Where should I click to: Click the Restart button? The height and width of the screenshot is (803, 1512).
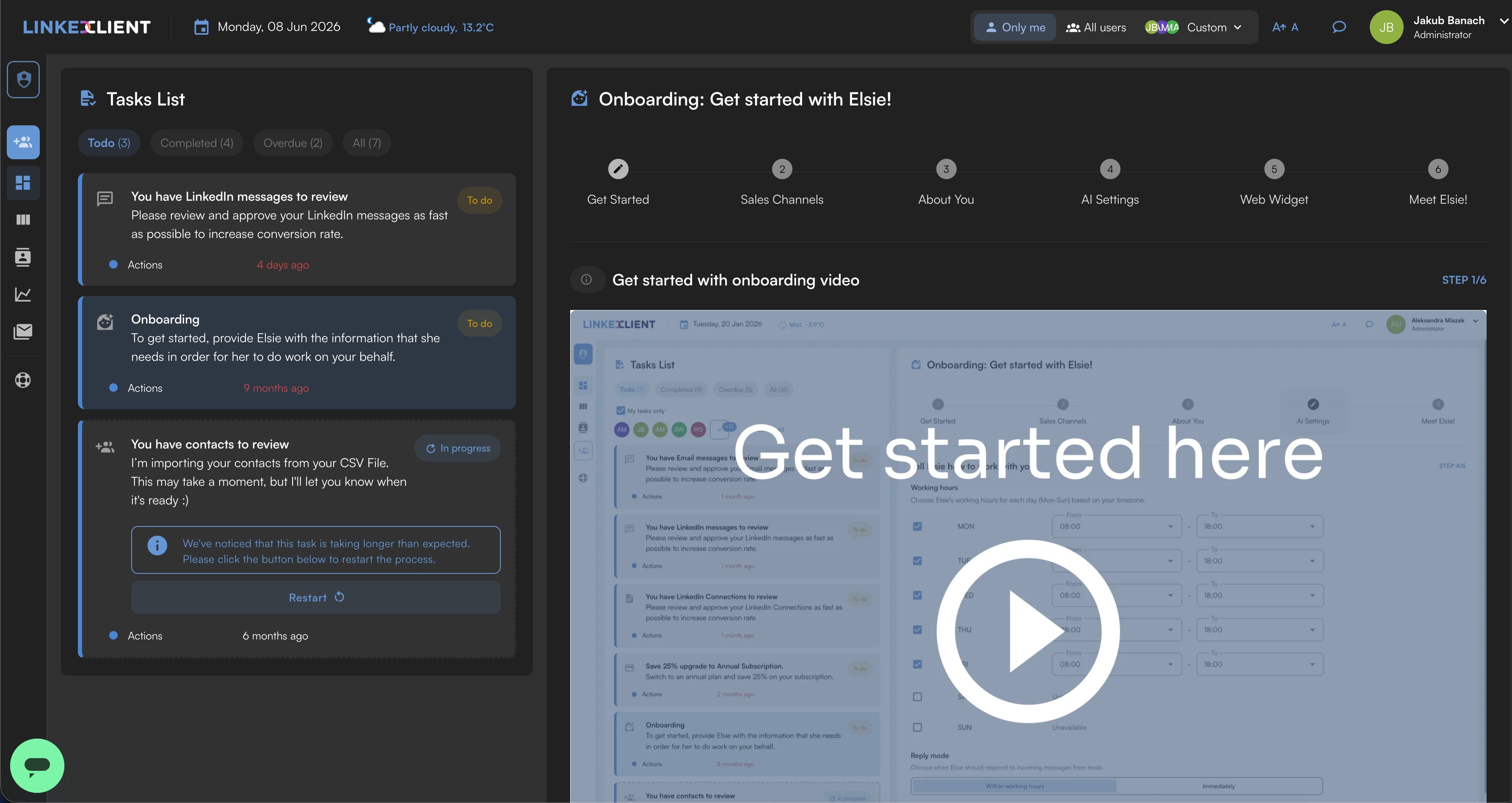click(316, 598)
